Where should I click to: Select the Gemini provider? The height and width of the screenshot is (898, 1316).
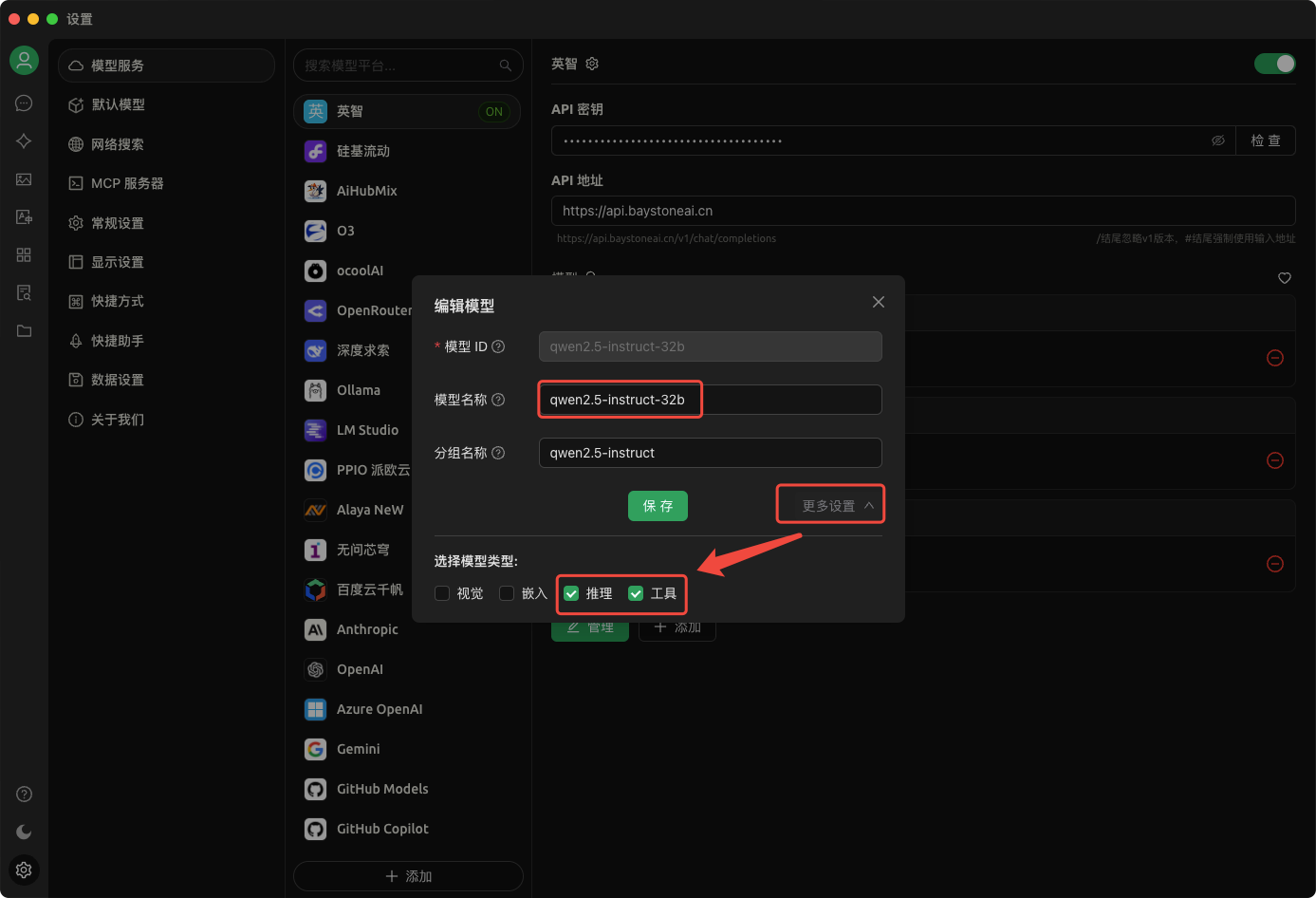(407, 749)
